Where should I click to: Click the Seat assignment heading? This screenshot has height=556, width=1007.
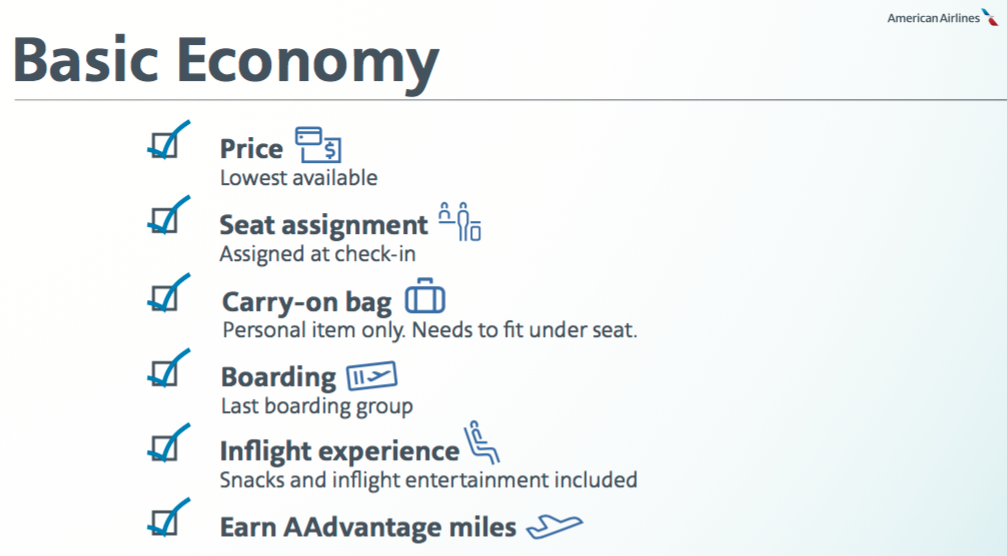click(x=324, y=225)
